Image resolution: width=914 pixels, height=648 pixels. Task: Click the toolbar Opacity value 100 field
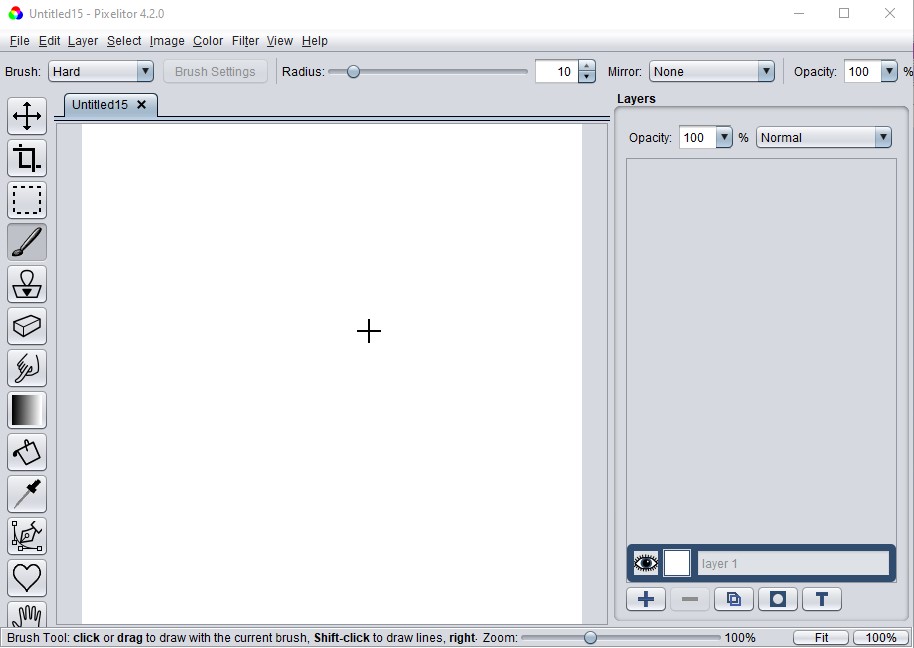[863, 72]
